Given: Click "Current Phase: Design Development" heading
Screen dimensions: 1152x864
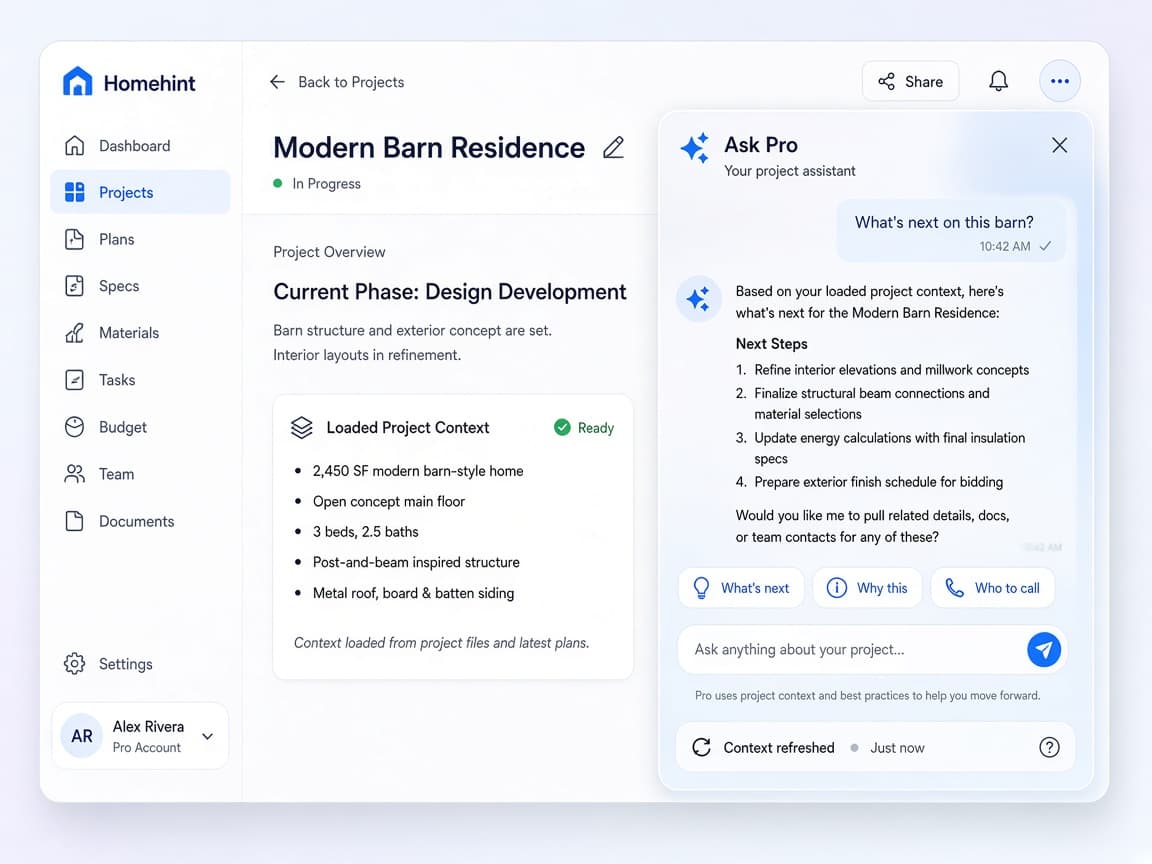Looking at the screenshot, I should (450, 292).
